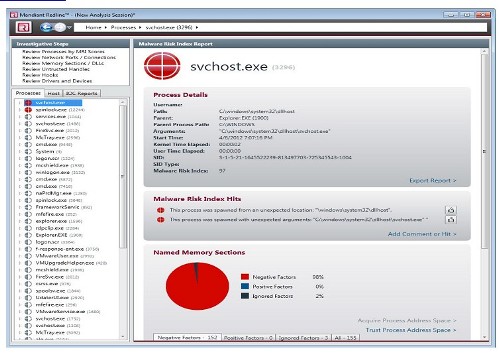Click the icon beside VMUpgradeHelper.exe
This screenshot has width=500, height=360.
pos(28,263)
